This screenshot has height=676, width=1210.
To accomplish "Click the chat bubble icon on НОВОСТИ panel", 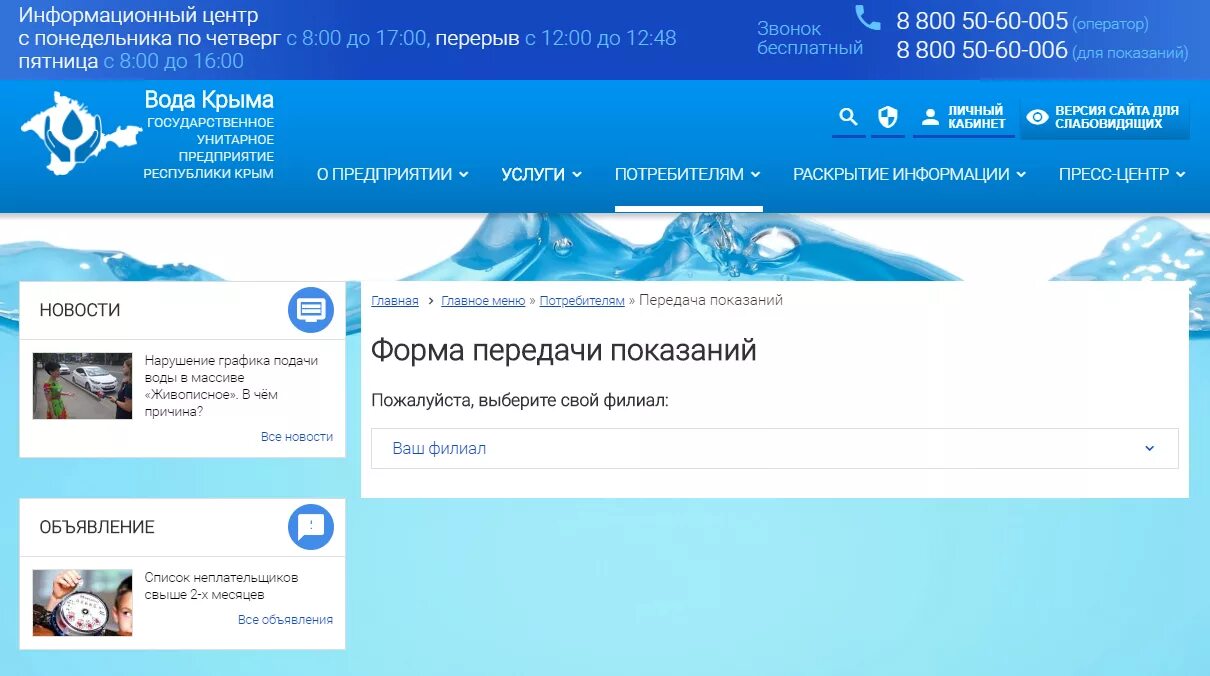I will point(310,310).
